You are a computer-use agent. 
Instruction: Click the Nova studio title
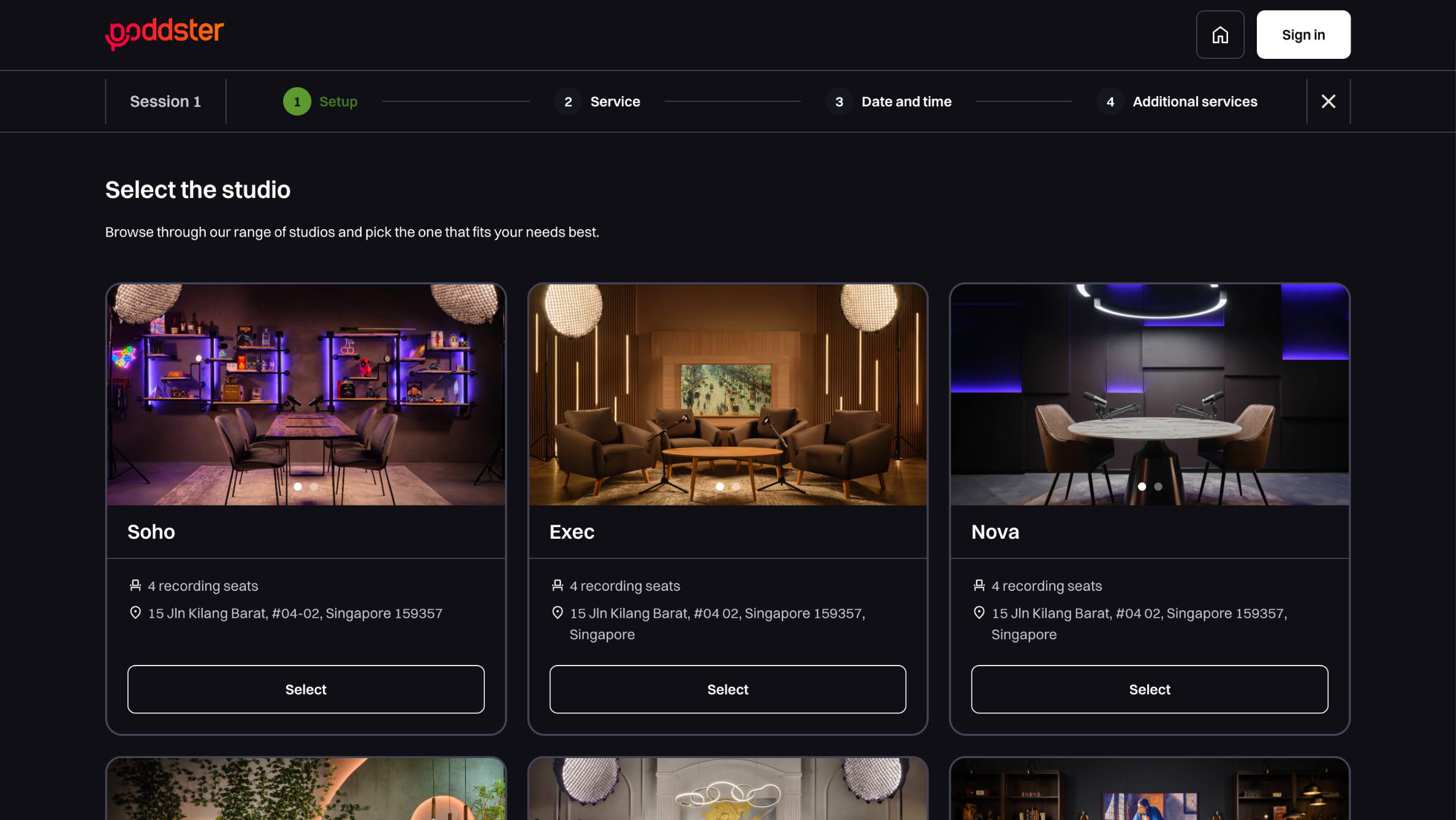coord(995,531)
